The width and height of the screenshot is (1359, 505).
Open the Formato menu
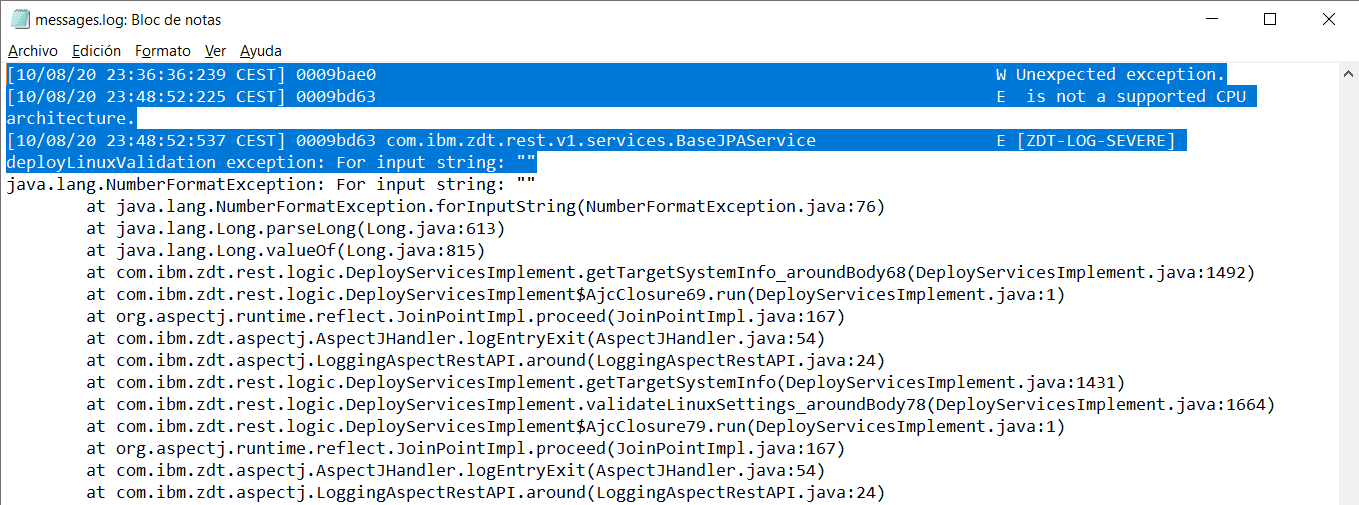163,50
